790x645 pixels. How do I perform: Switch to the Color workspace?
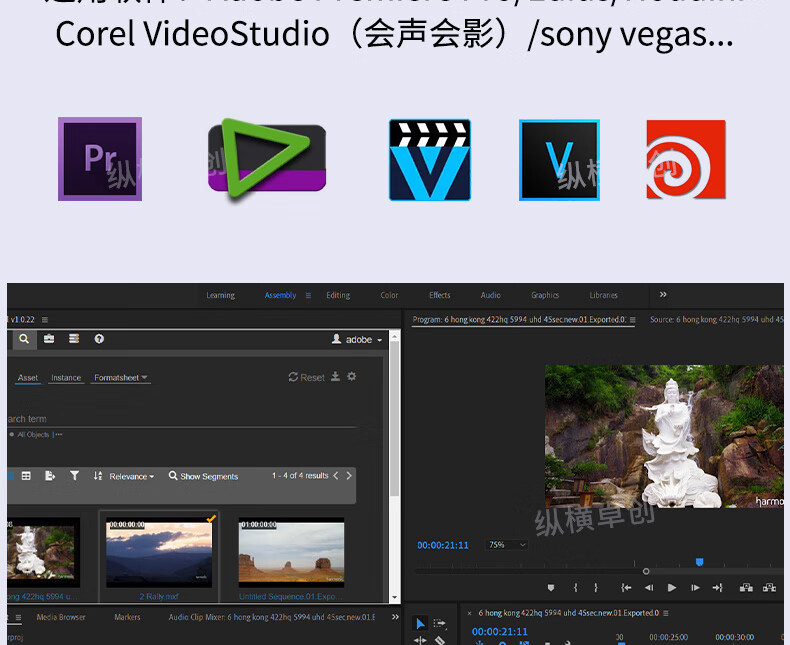tap(389, 295)
